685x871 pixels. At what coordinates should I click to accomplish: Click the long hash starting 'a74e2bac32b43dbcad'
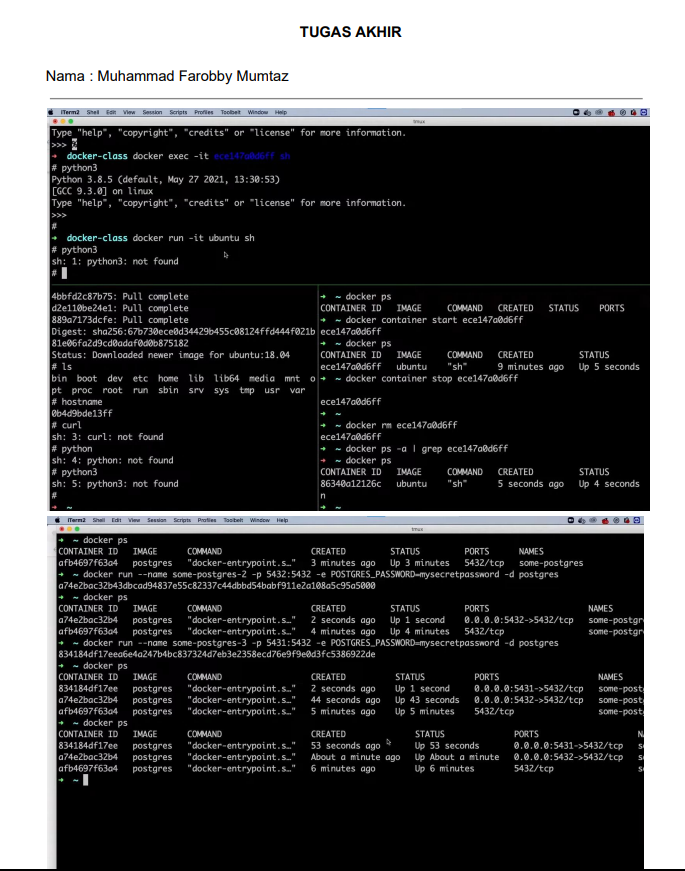click(217, 585)
